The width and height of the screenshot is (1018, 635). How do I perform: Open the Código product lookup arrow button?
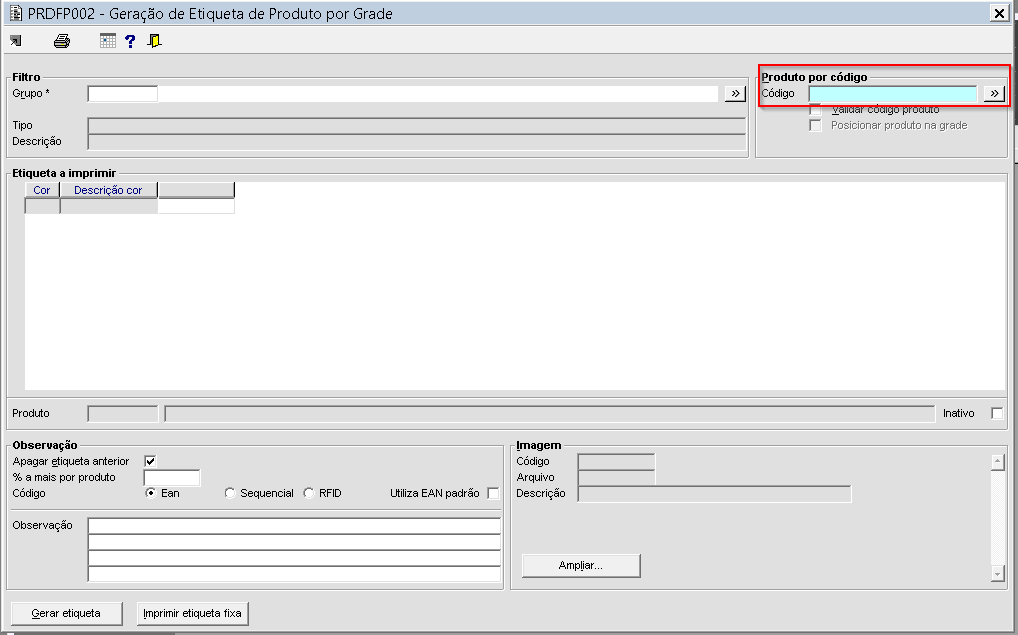pos(994,93)
